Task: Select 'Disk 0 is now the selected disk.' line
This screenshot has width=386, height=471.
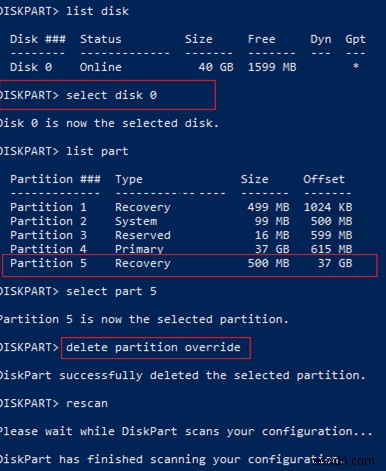Action: (x=109, y=123)
